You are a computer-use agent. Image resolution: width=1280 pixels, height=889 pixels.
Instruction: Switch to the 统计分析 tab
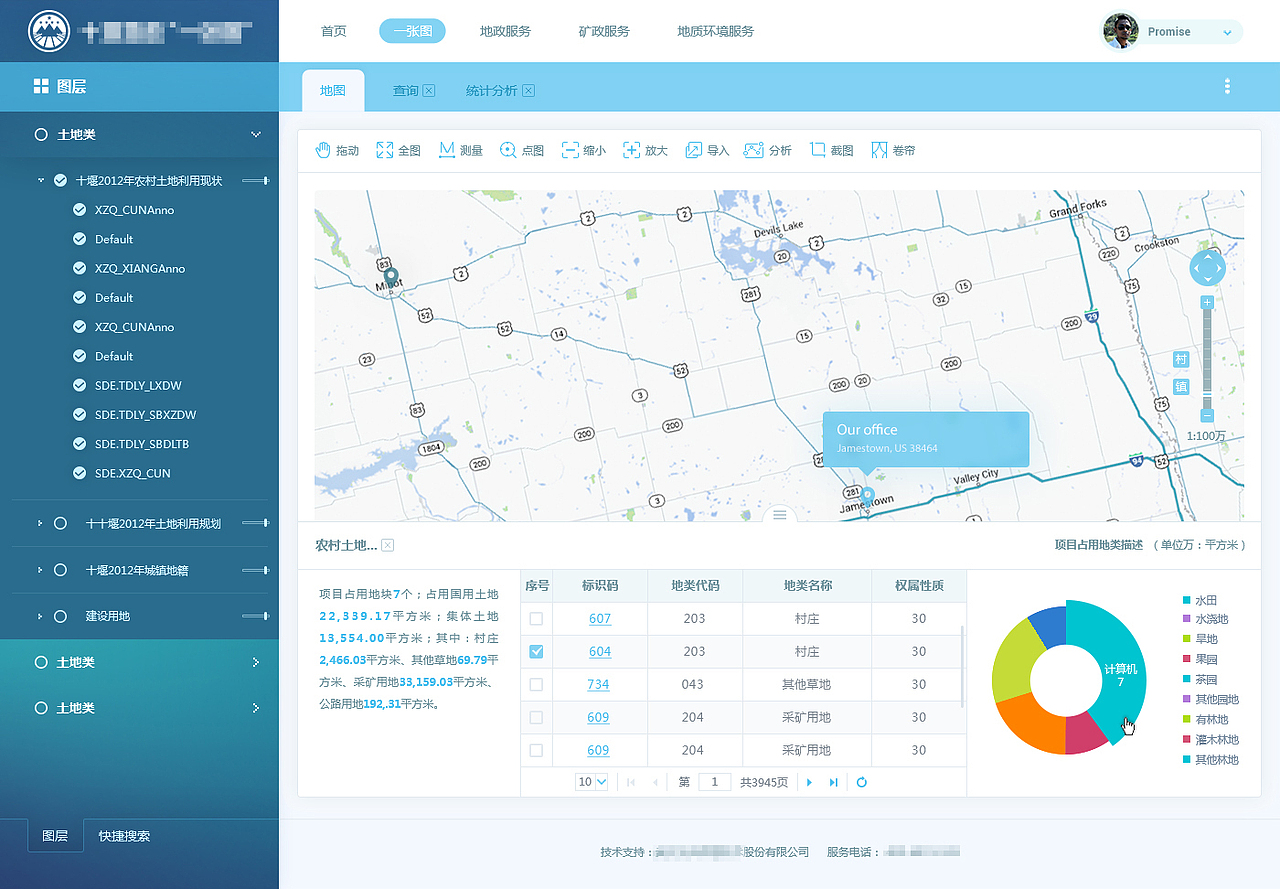click(492, 90)
